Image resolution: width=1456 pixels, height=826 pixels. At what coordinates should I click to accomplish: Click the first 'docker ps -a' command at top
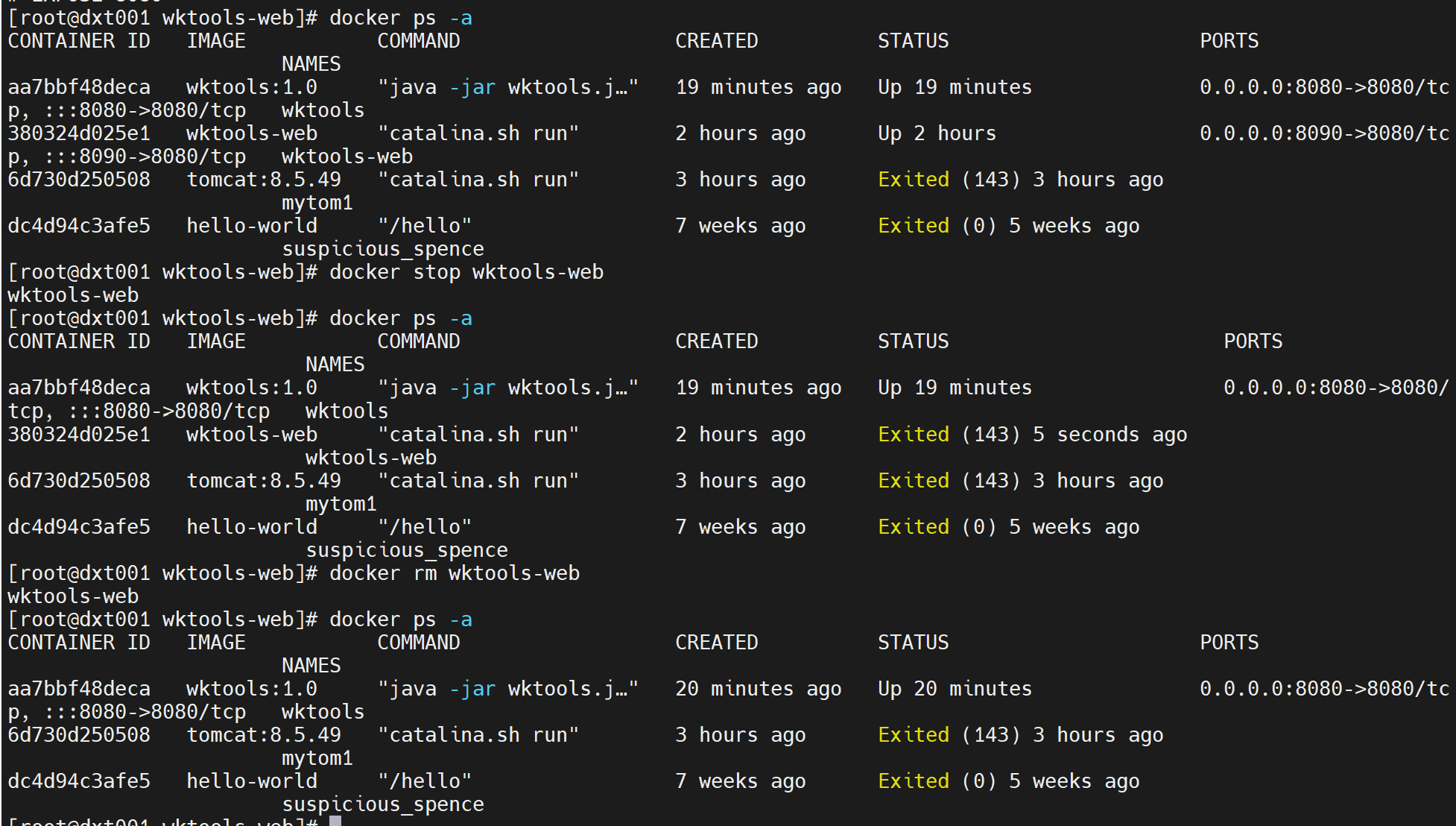400,18
